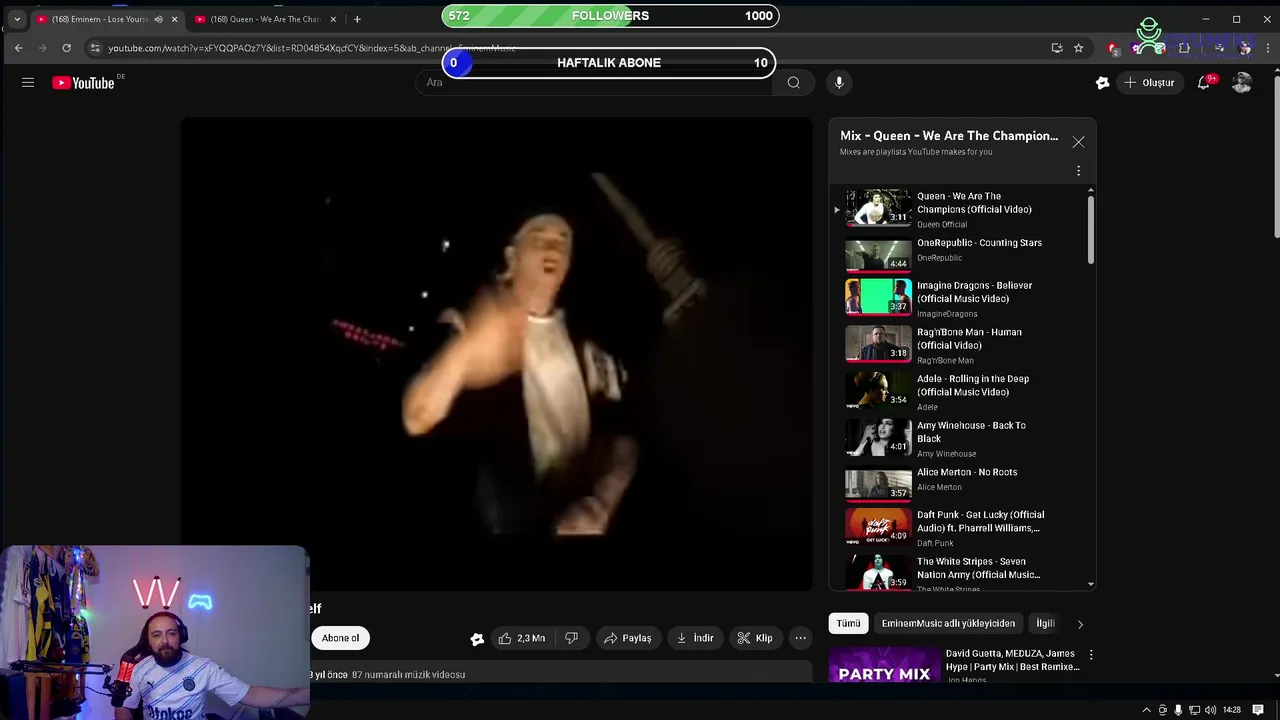Open the YouTube account avatar menu
1280x720 pixels.
click(x=1242, y=83)
